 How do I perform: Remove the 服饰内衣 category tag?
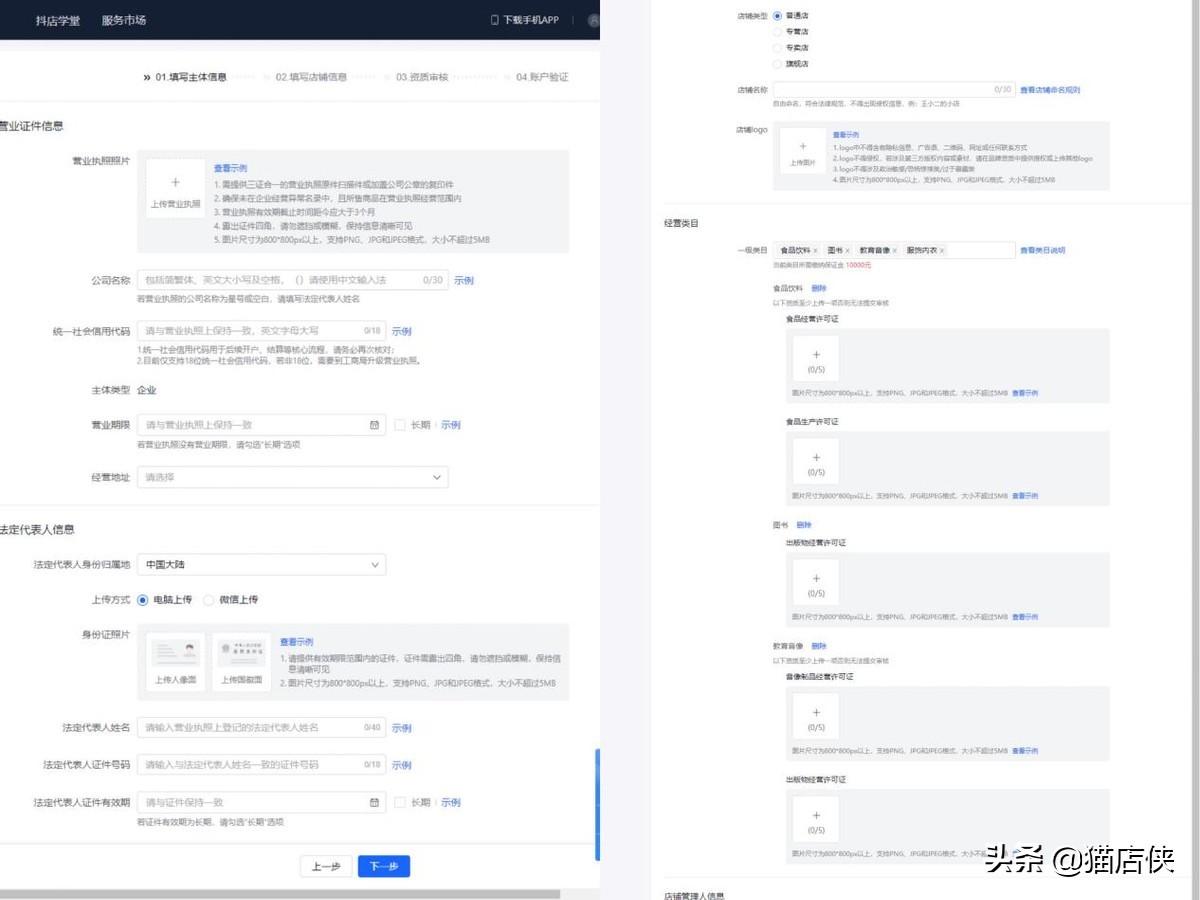(942, 250)
